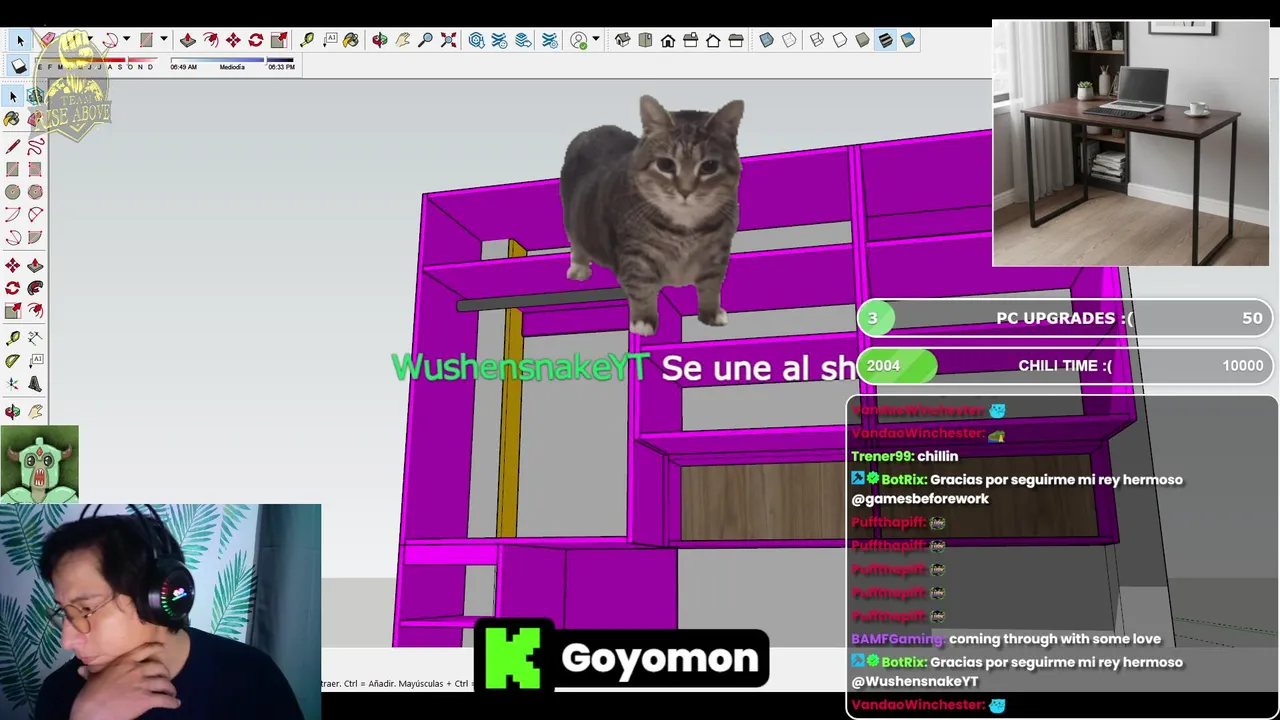Screen dimensions: 1280x720
Task: Activate the Zoom magnifier tool
Action: tap(425, 40)
